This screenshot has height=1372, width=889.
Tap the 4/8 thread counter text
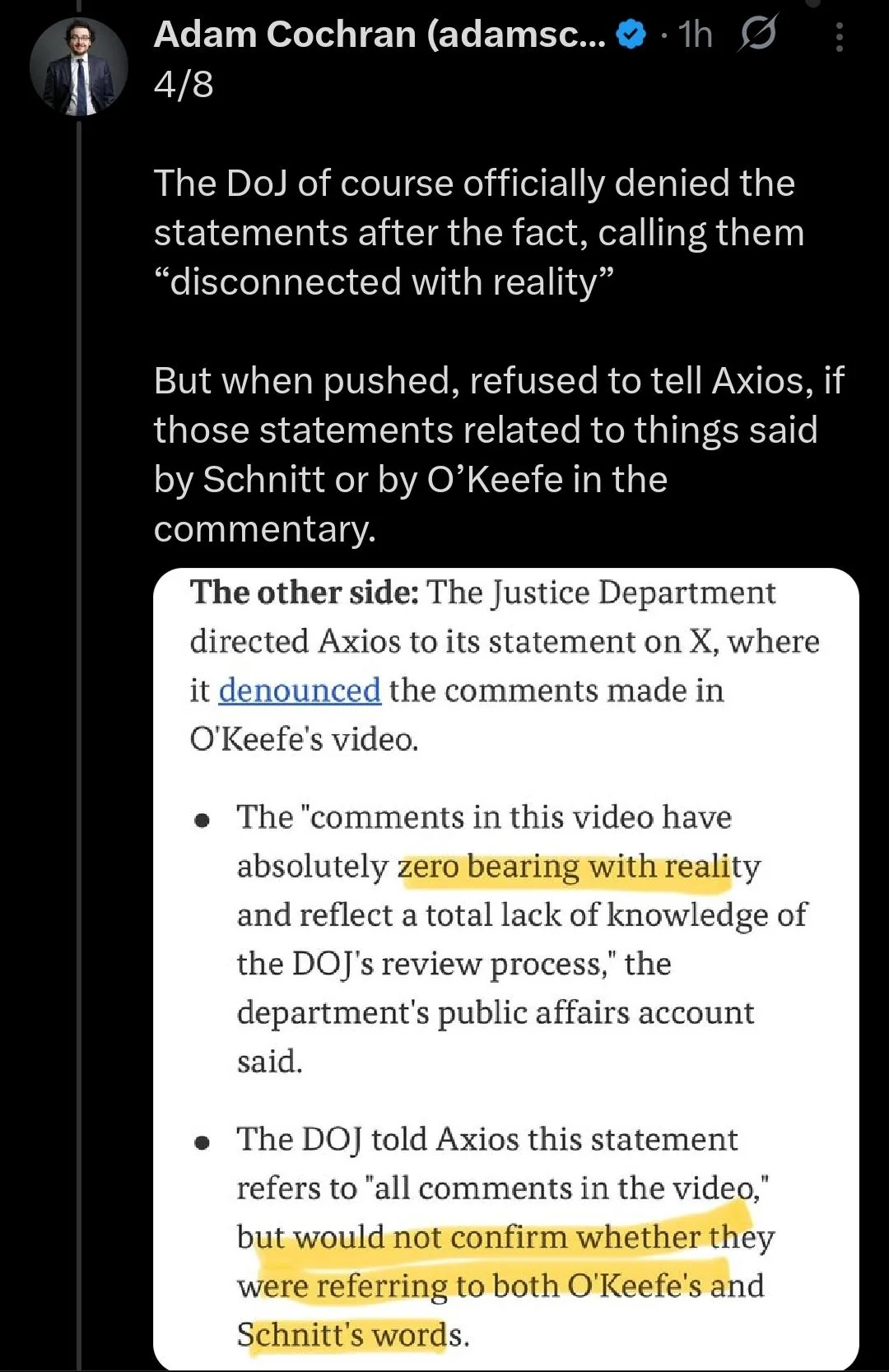point(184,84)
